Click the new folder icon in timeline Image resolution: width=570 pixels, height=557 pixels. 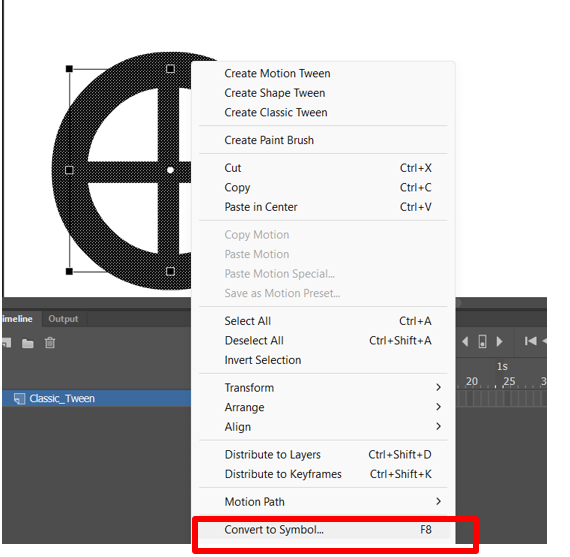(x=28, y=343)
